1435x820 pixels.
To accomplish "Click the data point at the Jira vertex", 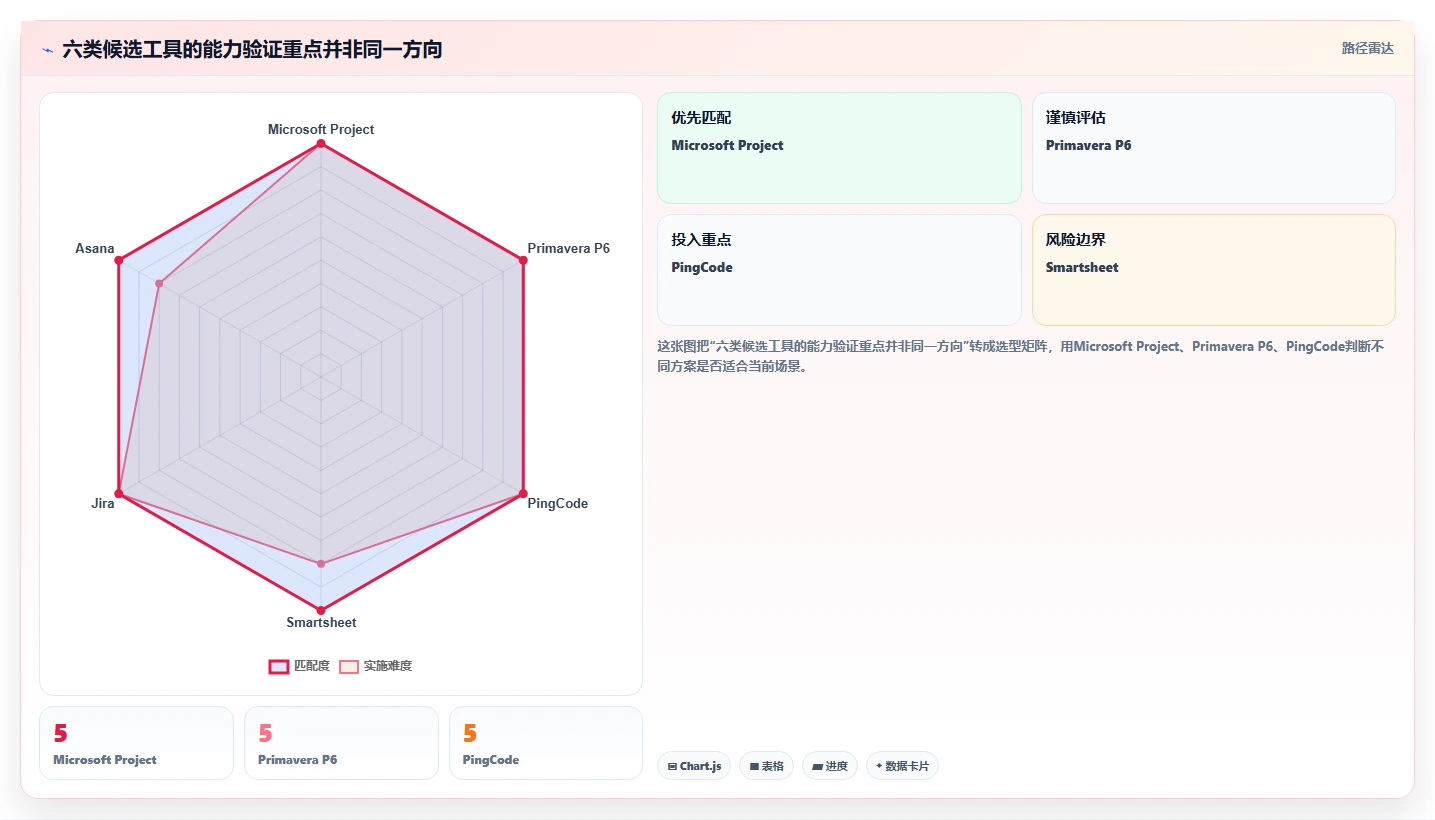I will click(x=119, y=493).
